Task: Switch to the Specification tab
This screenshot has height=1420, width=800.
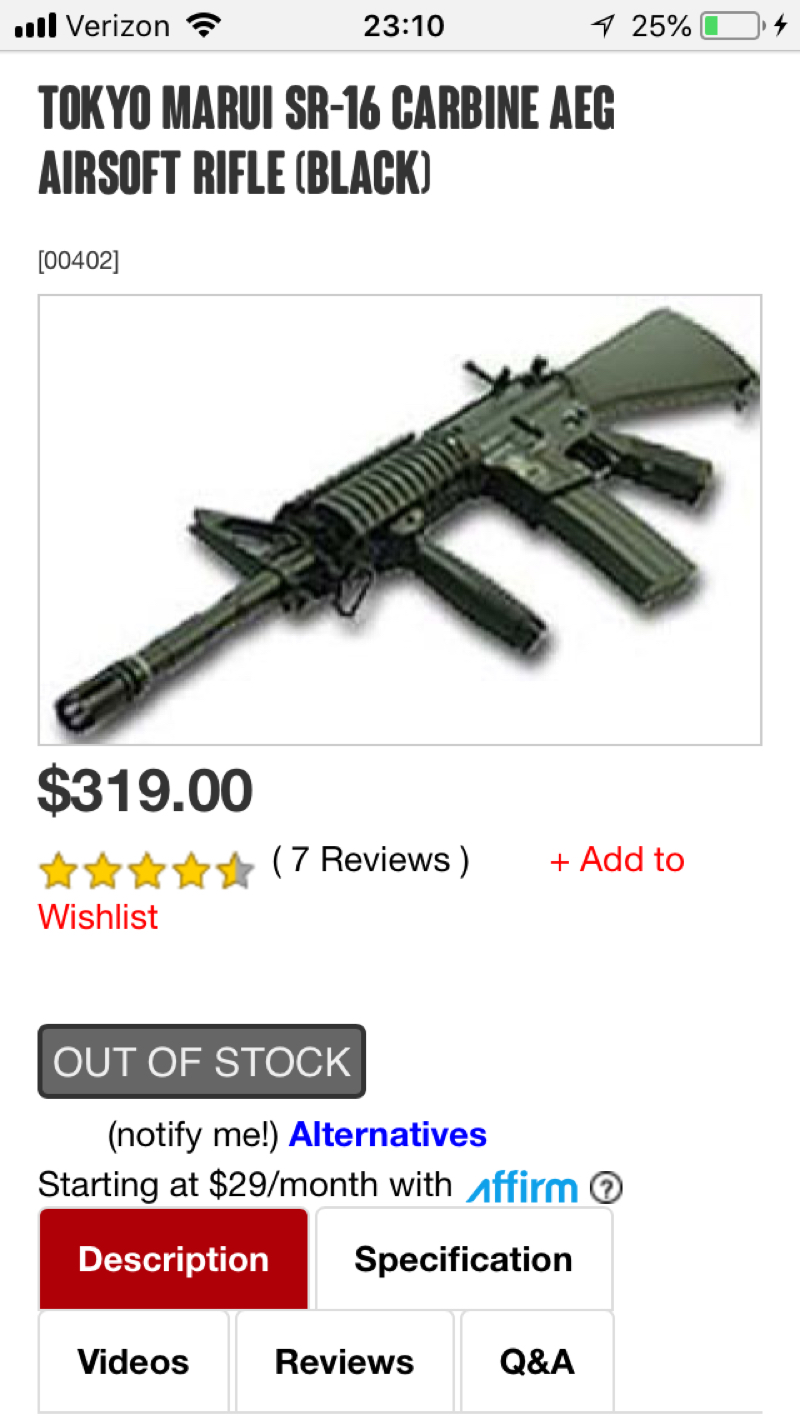Action: click(x=464, y=1259)
